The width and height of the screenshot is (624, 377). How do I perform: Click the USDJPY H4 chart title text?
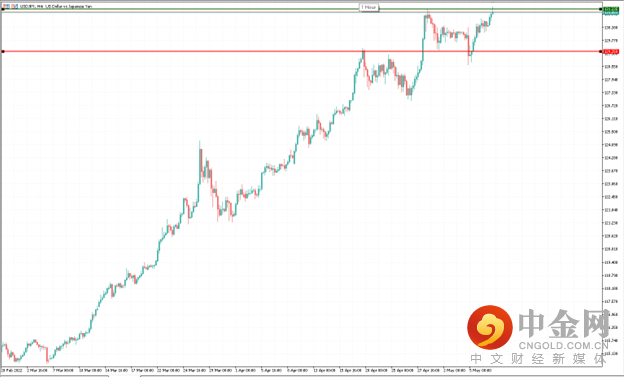[x=56, y=6]
